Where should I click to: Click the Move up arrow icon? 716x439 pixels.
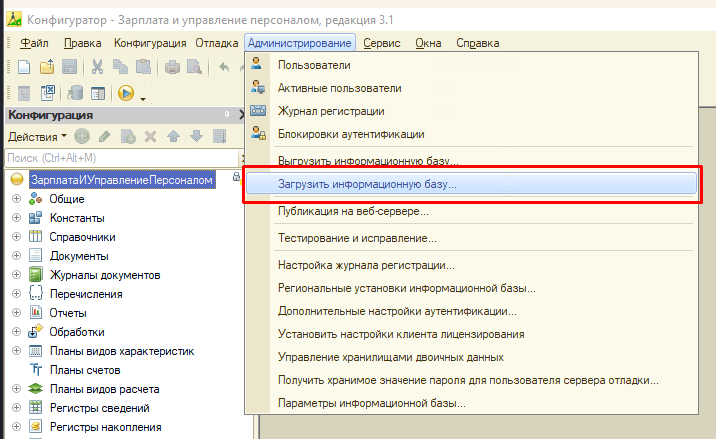[174, 136]
